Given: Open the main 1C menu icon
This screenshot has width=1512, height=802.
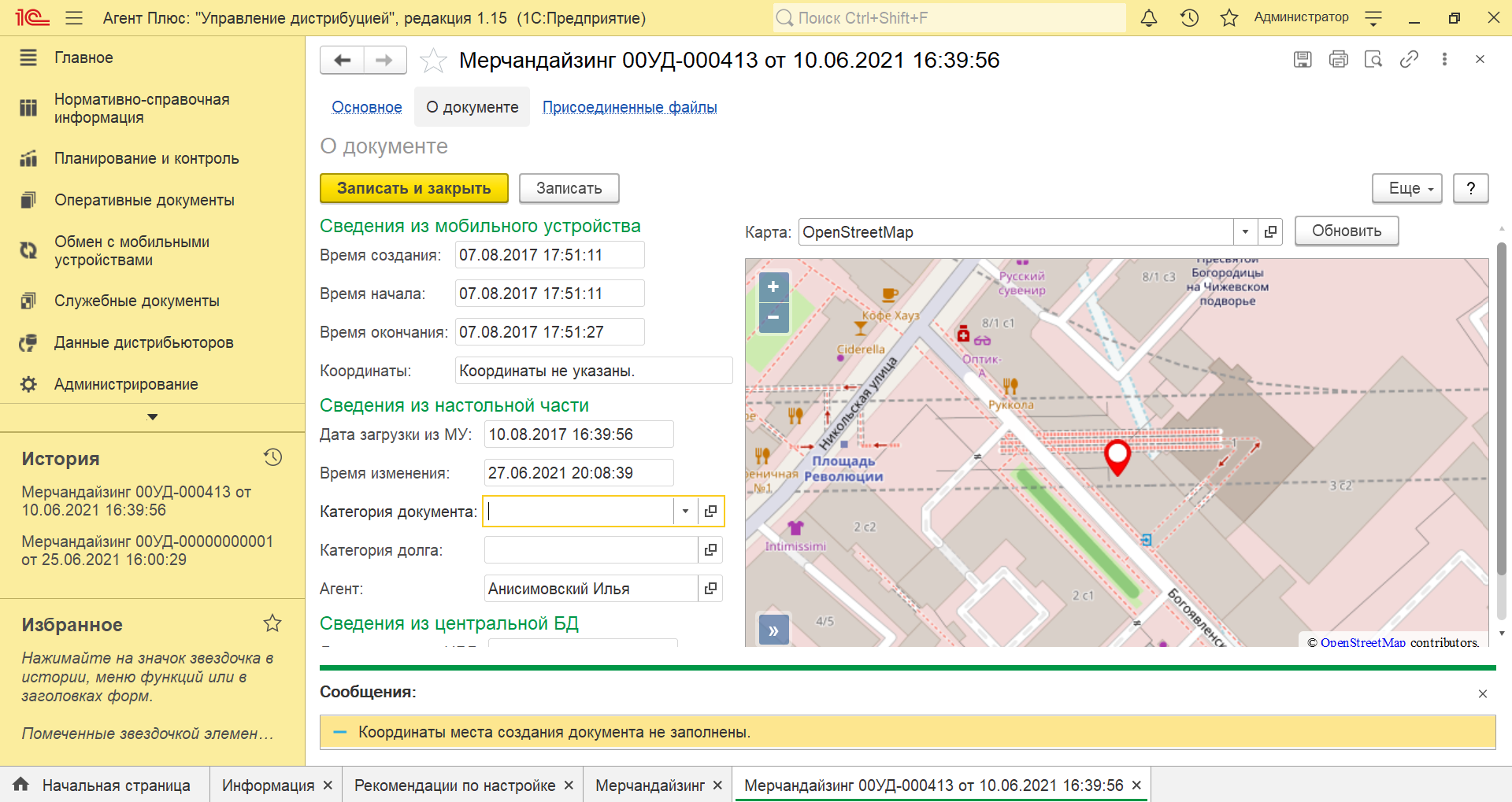Looking at the screenshot, I should (31, 17).
